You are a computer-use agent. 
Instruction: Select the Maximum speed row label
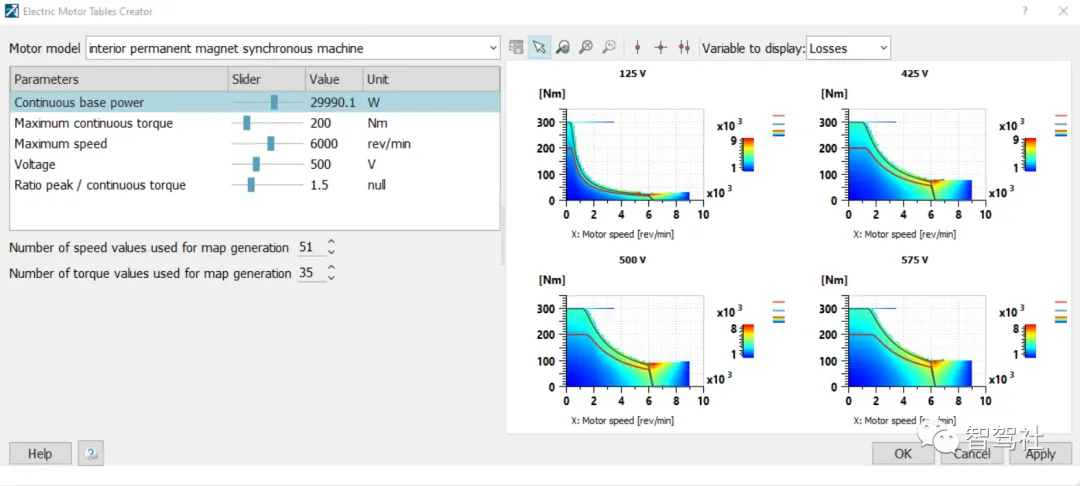(x=61, y=144)
